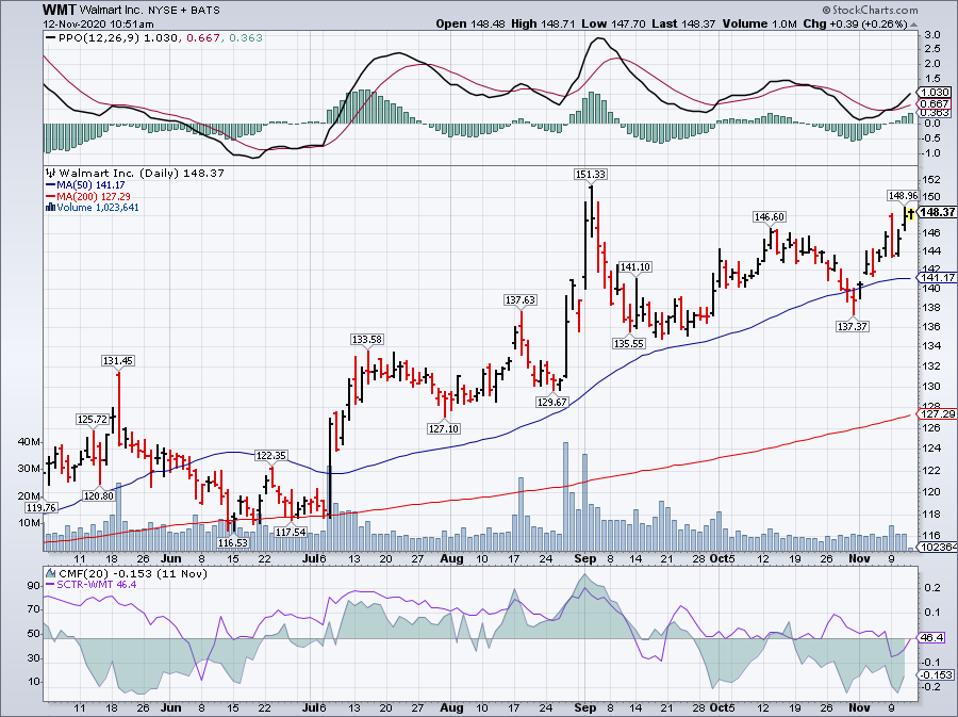
Task: Click the 135.55 low price annotation
Action: (629, 343)
